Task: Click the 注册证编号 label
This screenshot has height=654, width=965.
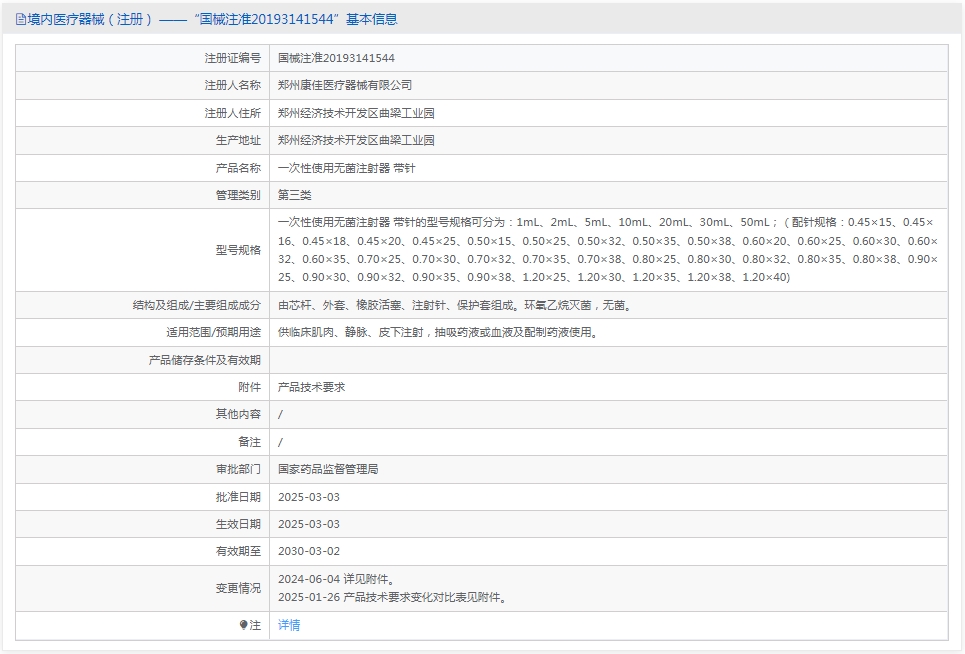Action: 233,58
